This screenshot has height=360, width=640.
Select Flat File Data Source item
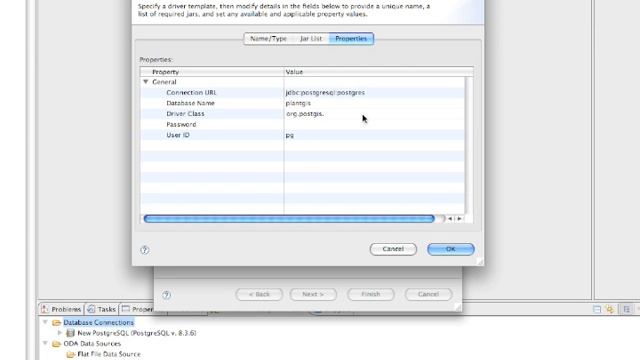tap(109, 354)
